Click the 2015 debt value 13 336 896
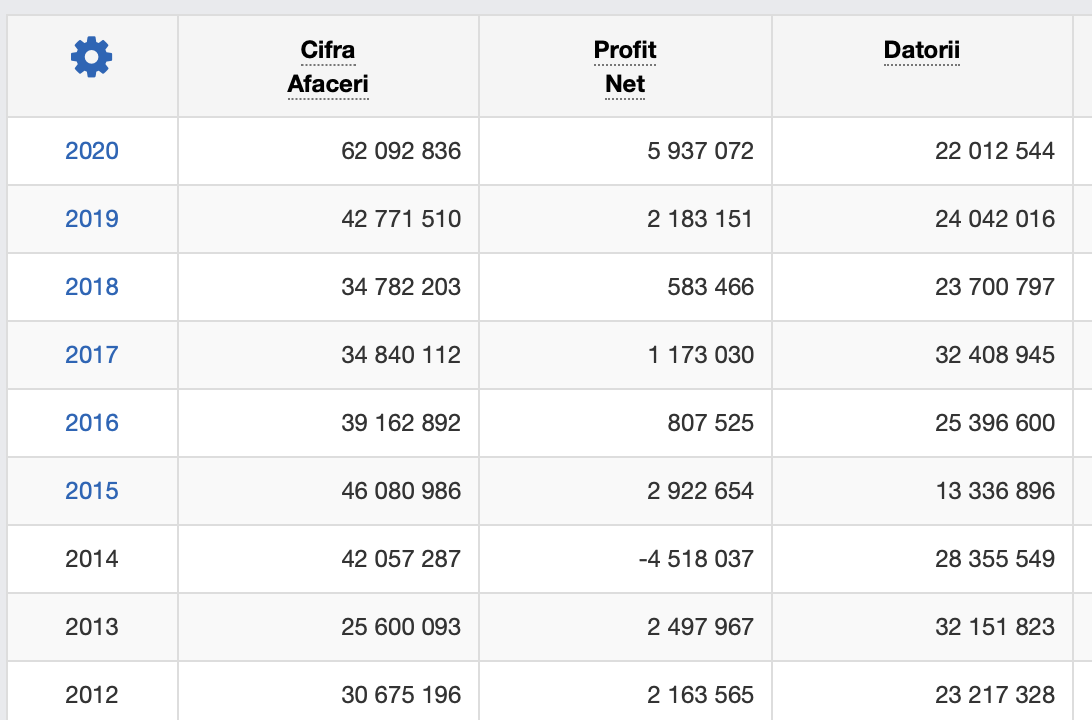Screen dimensions: 1092x720 (995, 491)
